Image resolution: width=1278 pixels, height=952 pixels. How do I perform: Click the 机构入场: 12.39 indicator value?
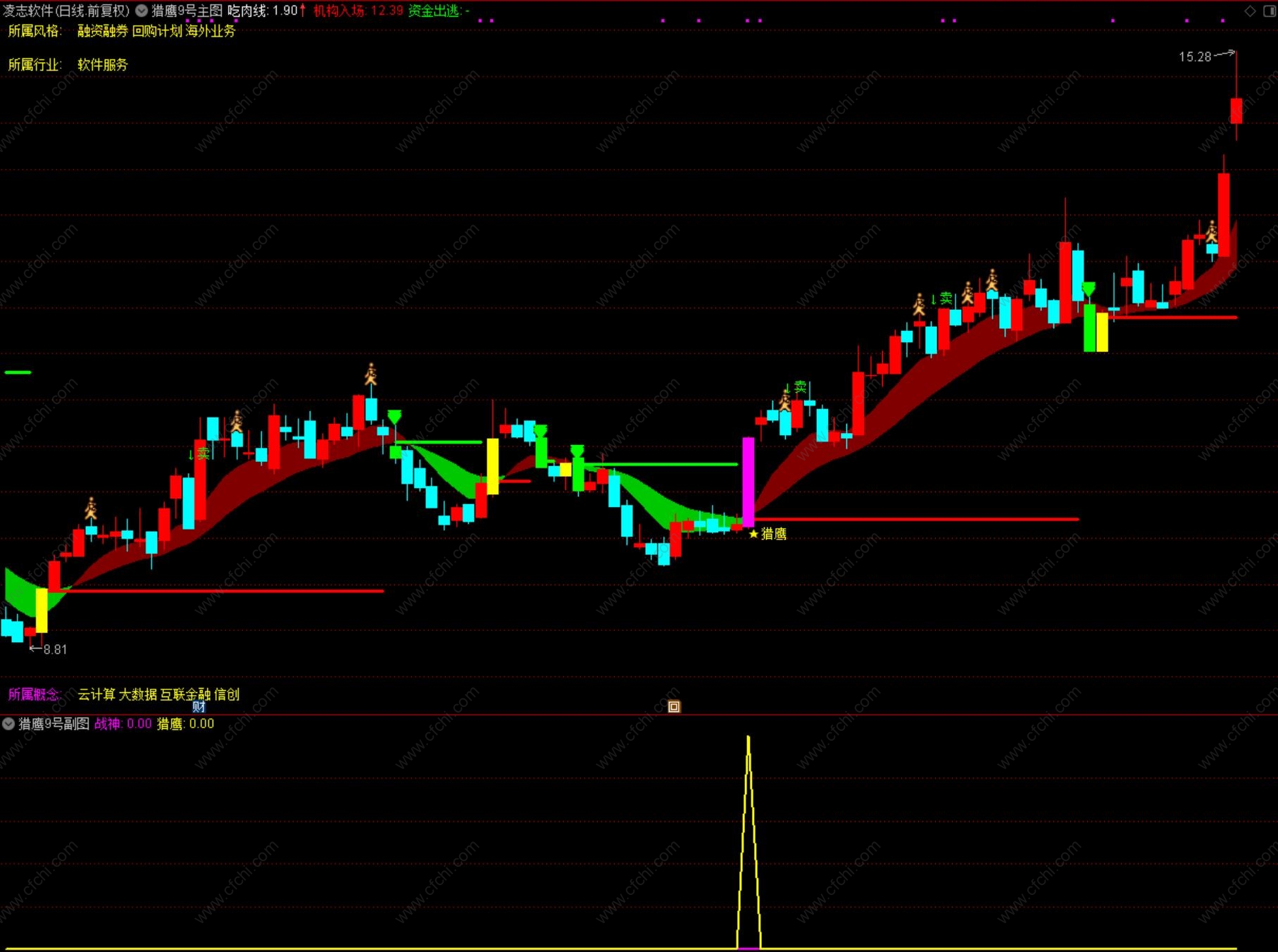click(358, 11)
